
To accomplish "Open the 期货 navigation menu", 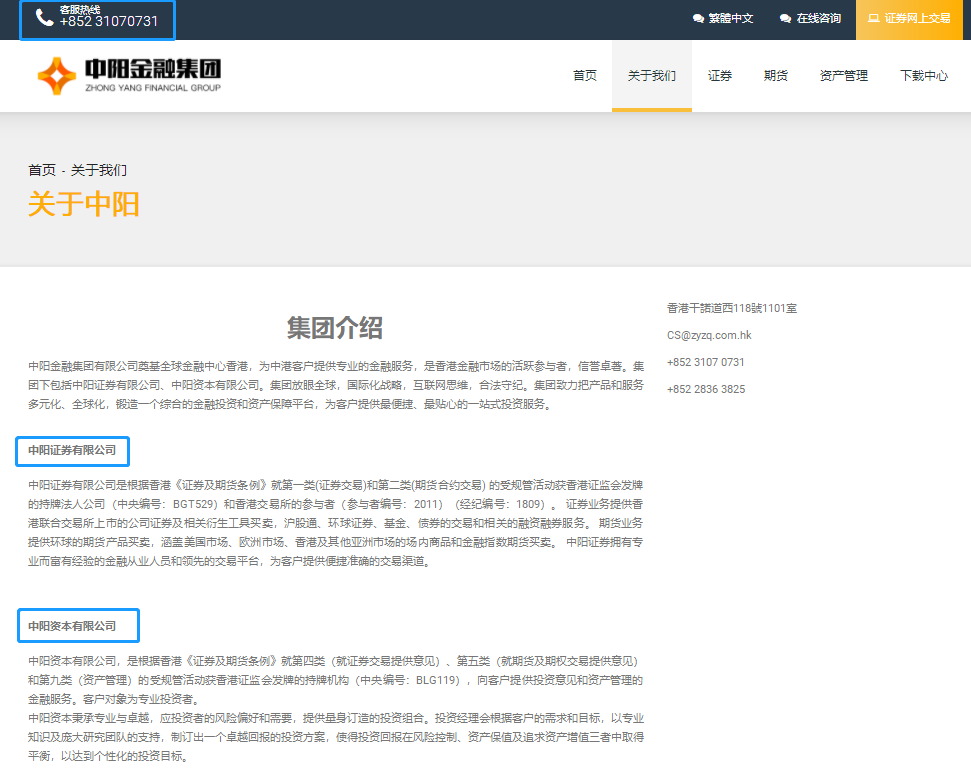I will click(x=775, y=76).
